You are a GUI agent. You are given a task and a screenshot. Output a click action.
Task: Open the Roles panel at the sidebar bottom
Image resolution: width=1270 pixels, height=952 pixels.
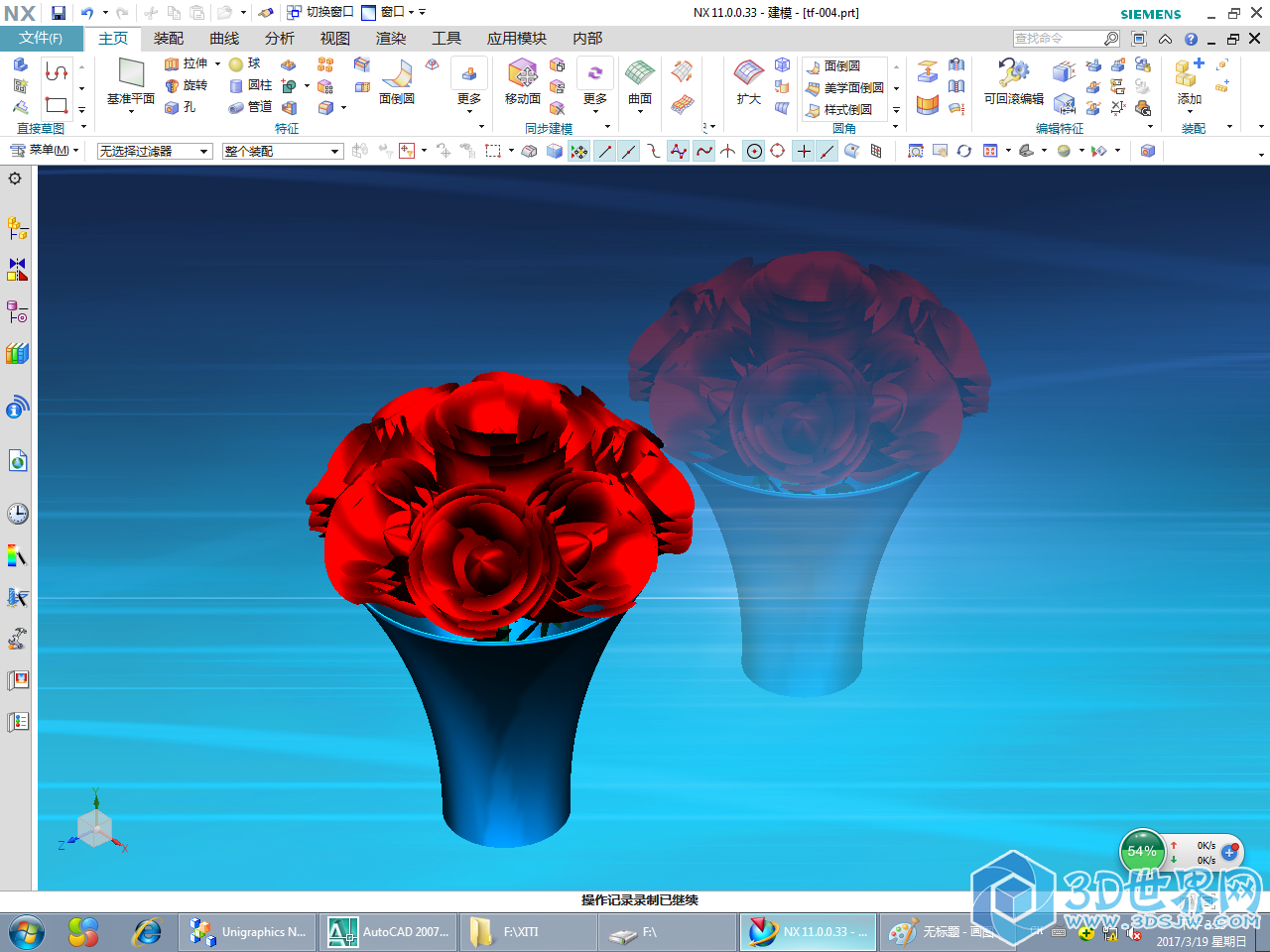17,722
